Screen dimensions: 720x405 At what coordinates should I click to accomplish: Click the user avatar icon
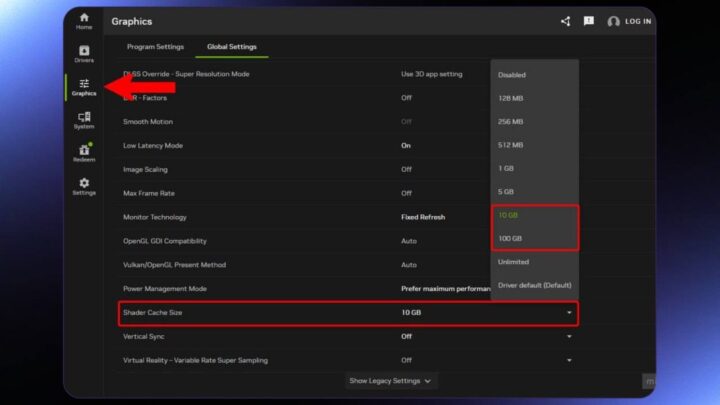[x=614, y=21]
